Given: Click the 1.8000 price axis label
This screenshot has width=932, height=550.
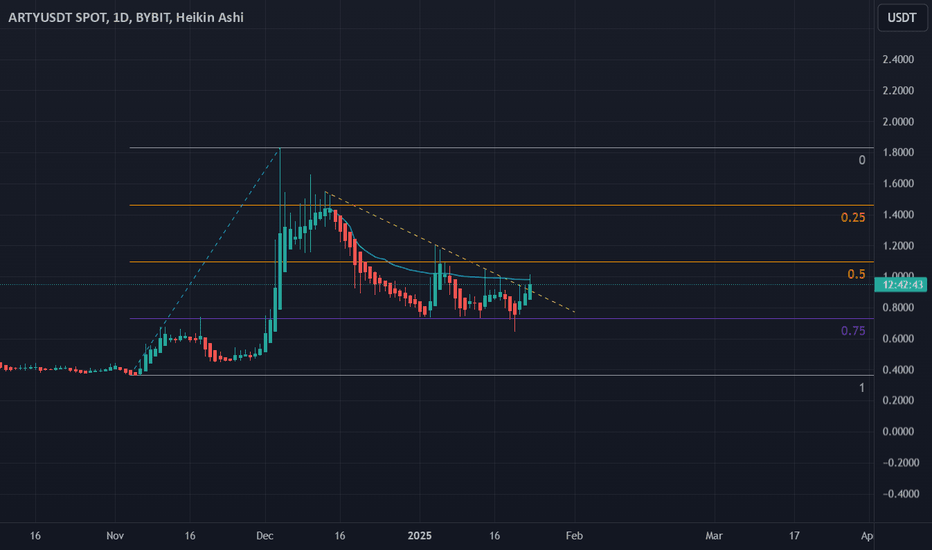Looking at the screenshot, I should [898, 152].
